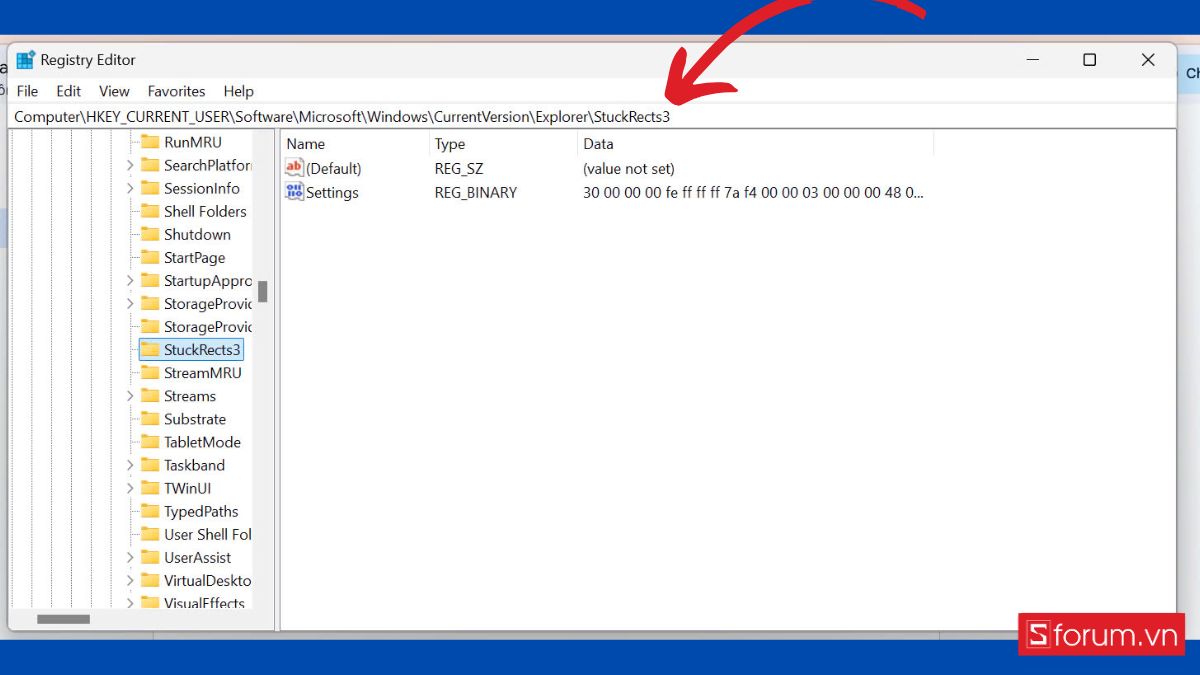This screenshot has height=675, width=1200.
Task: Click the REG_SZ type cell
Action: (x=459, y=168)
